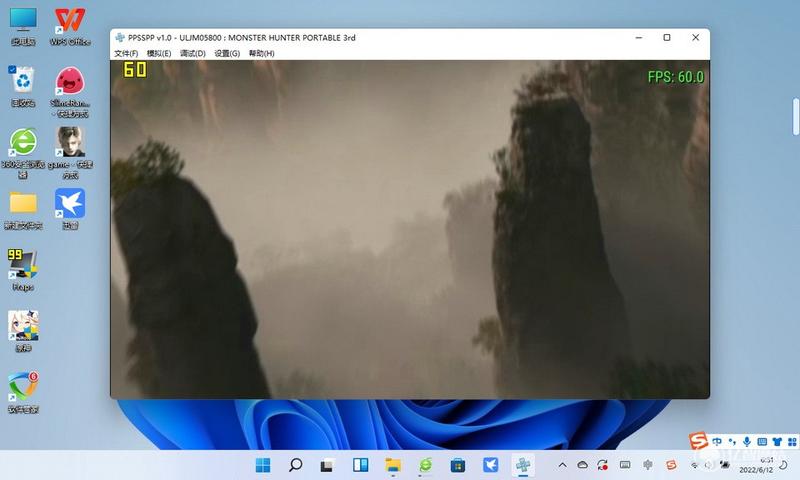
Task: Click the sync tray icon with red dot
Action: (x=603, y=465)
